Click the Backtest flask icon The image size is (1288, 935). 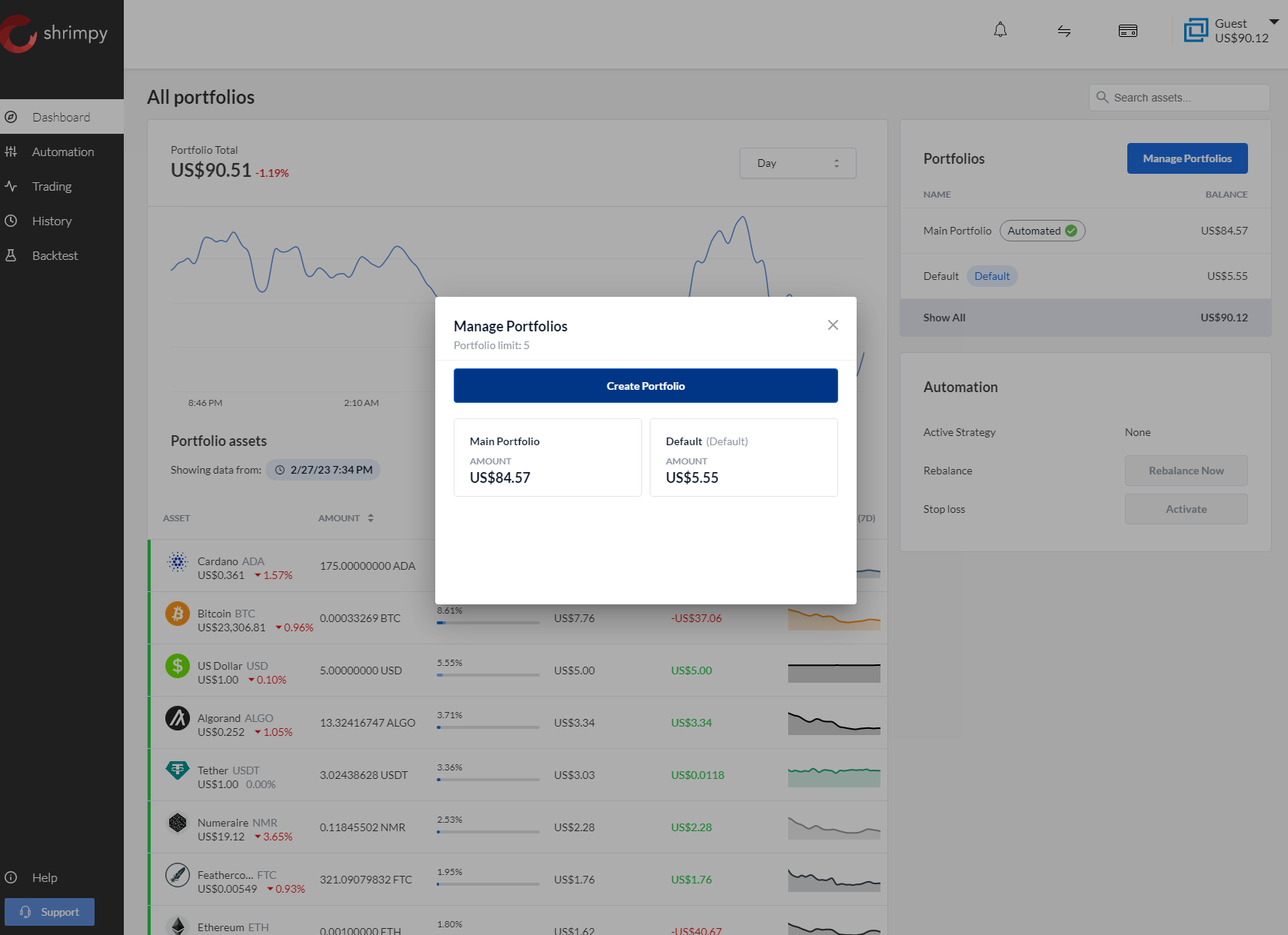11,255
